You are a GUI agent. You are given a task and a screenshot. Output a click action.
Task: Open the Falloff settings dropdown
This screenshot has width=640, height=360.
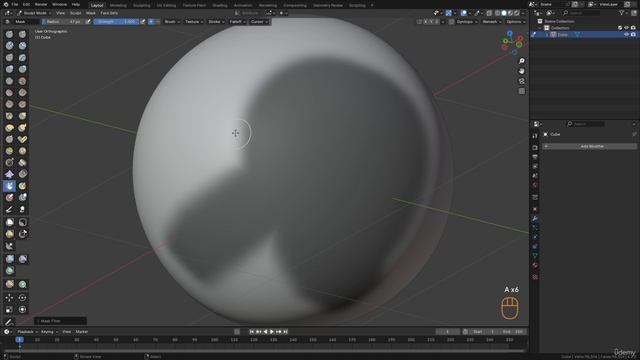tap(237, 22)
